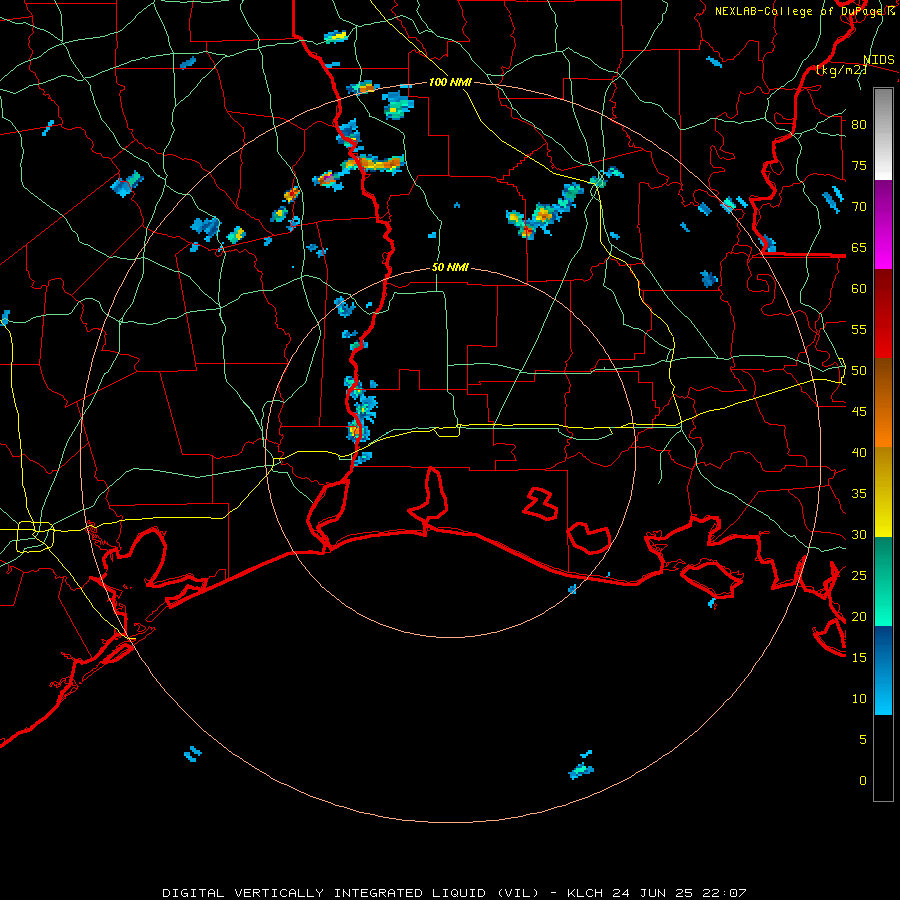Select the 0 value on the VIL scale
Viewport: 900px width, 900px height.
pyautogui.click(x=862, y=781)
